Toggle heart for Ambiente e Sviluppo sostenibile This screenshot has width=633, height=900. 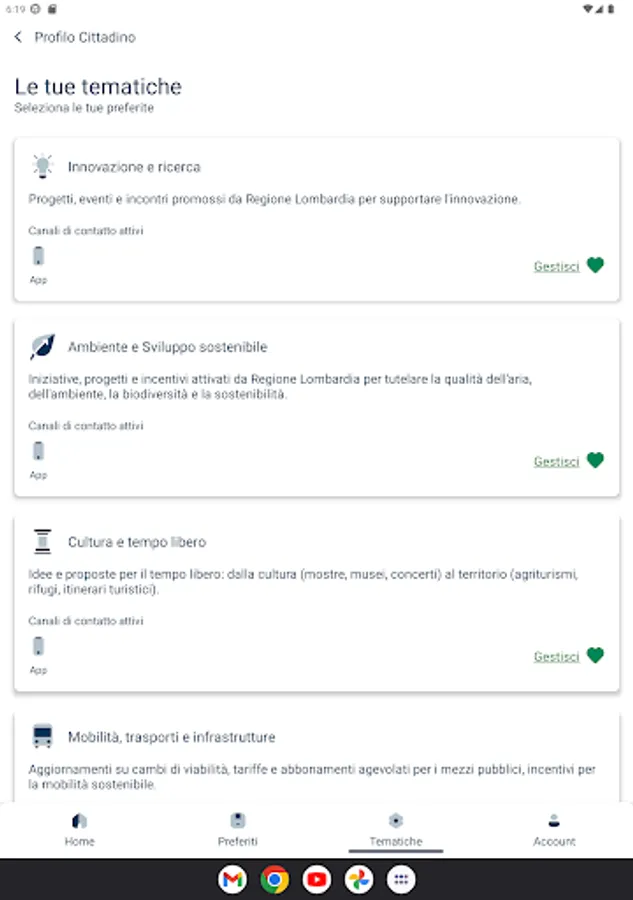pyautogui.click(x=595, y=460)
